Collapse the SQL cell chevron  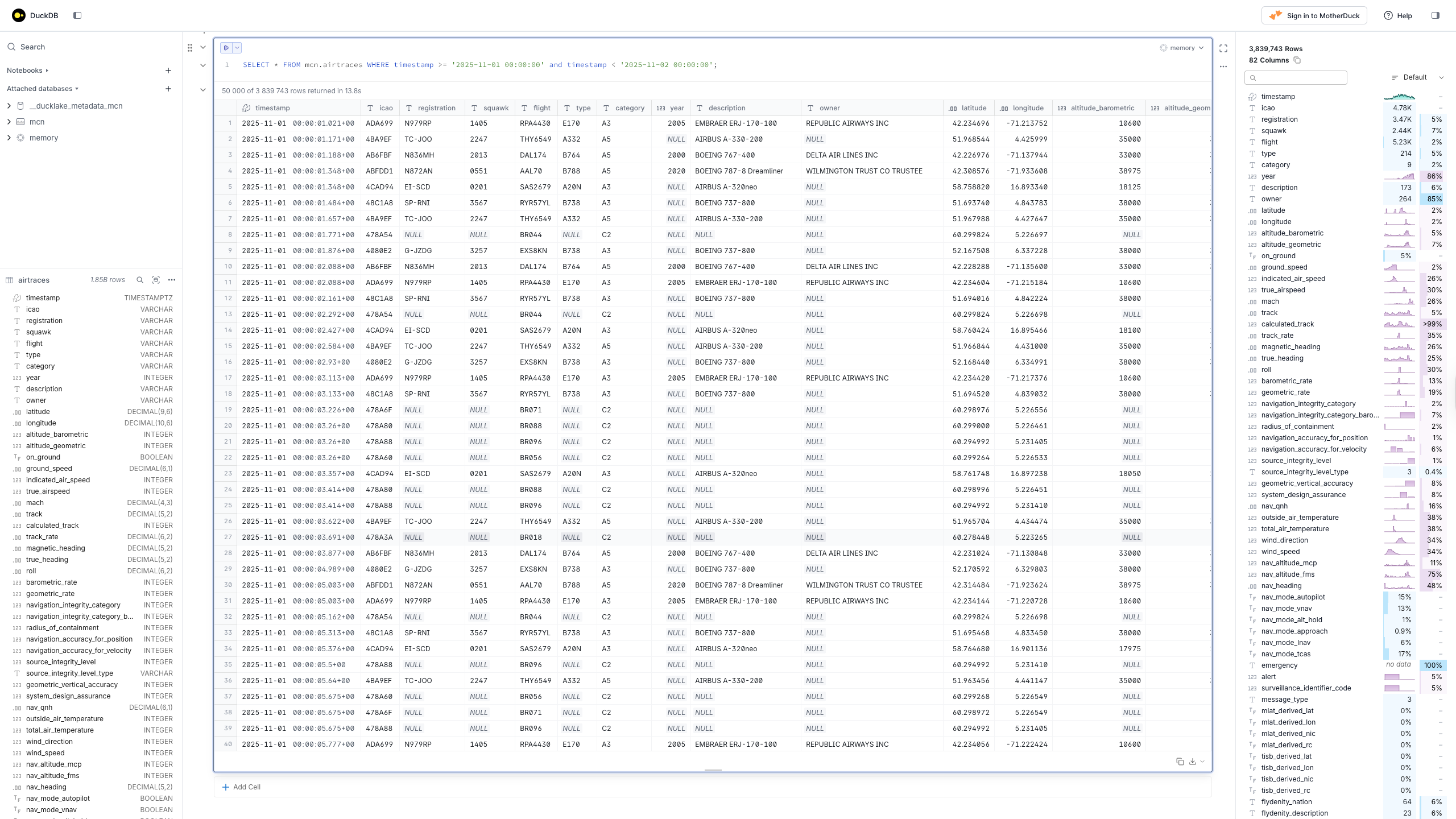[x=203, y=48]
